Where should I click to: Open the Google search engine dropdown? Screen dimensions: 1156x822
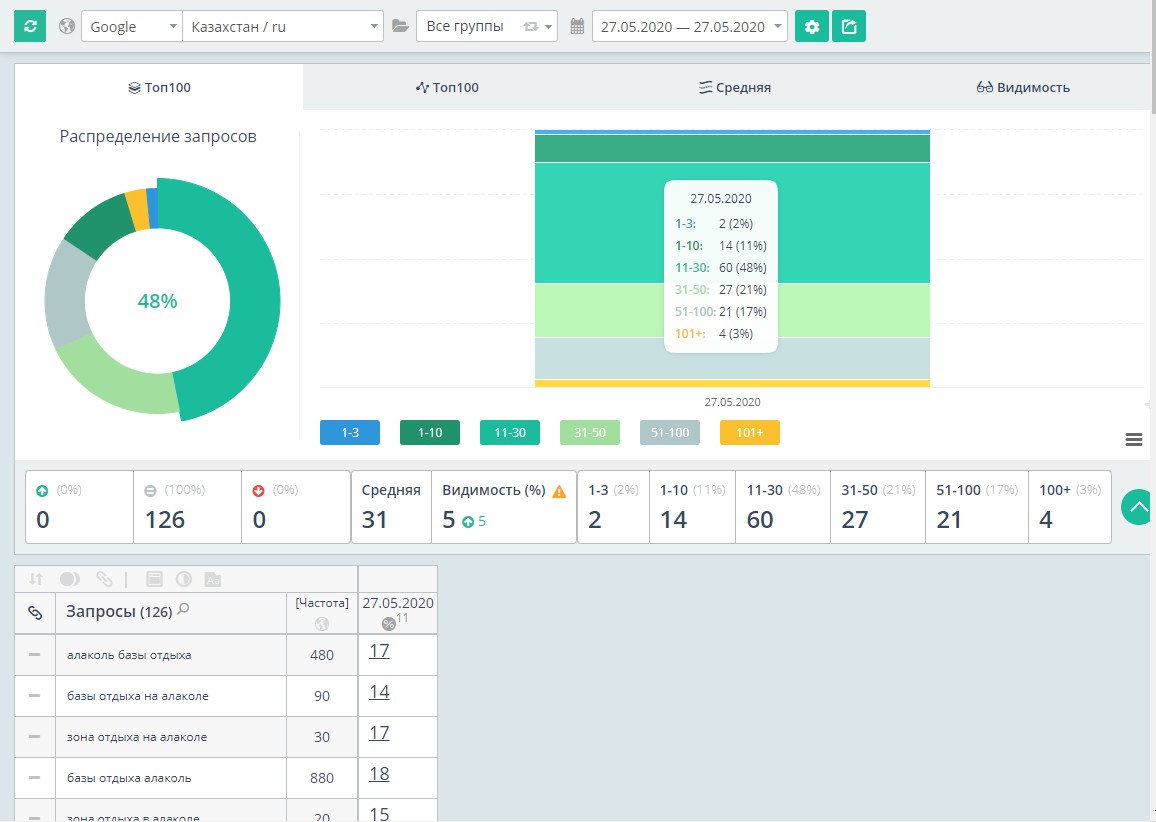[x=131, y=27]
